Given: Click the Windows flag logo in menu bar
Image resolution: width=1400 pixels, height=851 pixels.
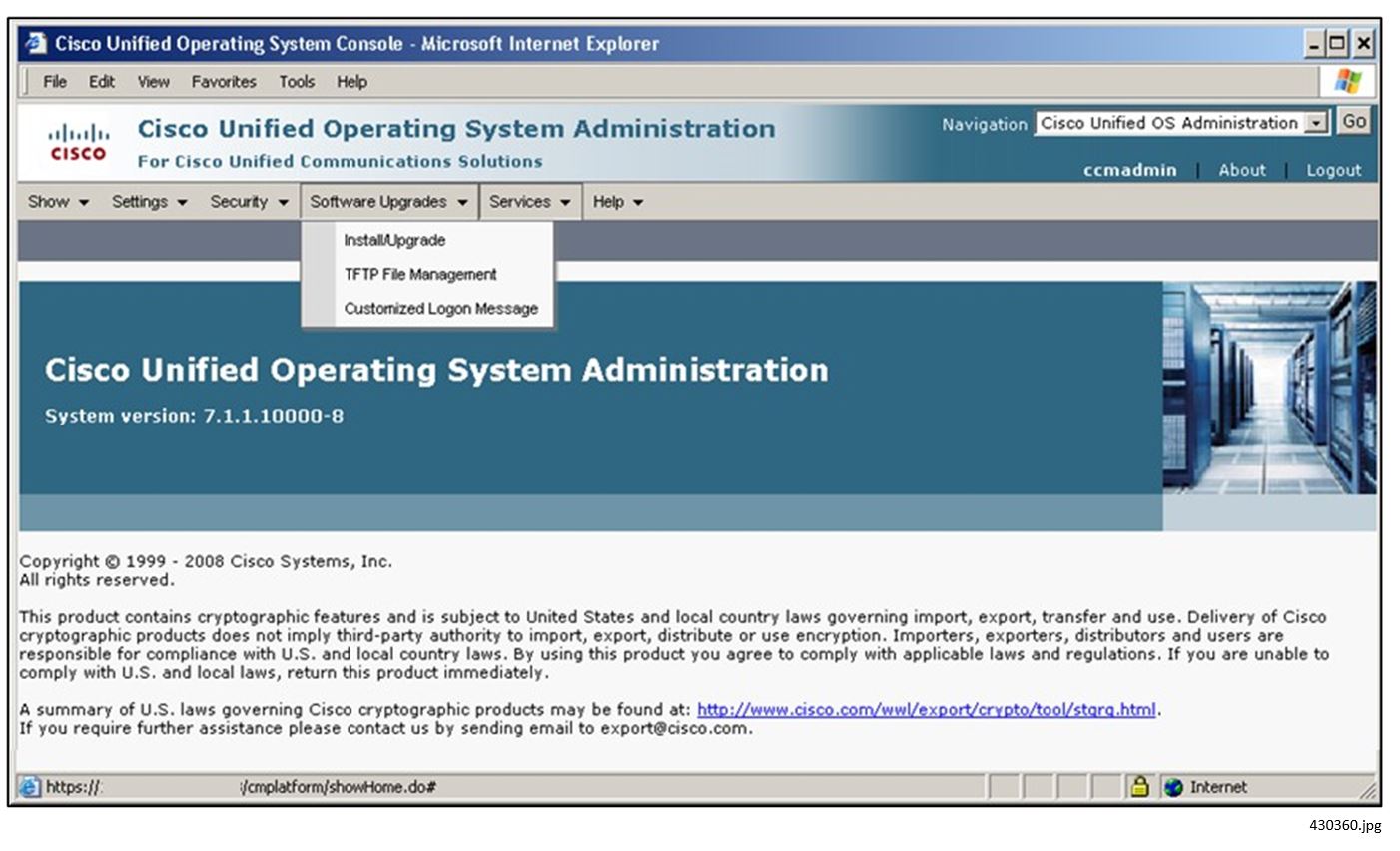Looking at the screenshot, I should pyautogui.click(x=1347, y=82).
